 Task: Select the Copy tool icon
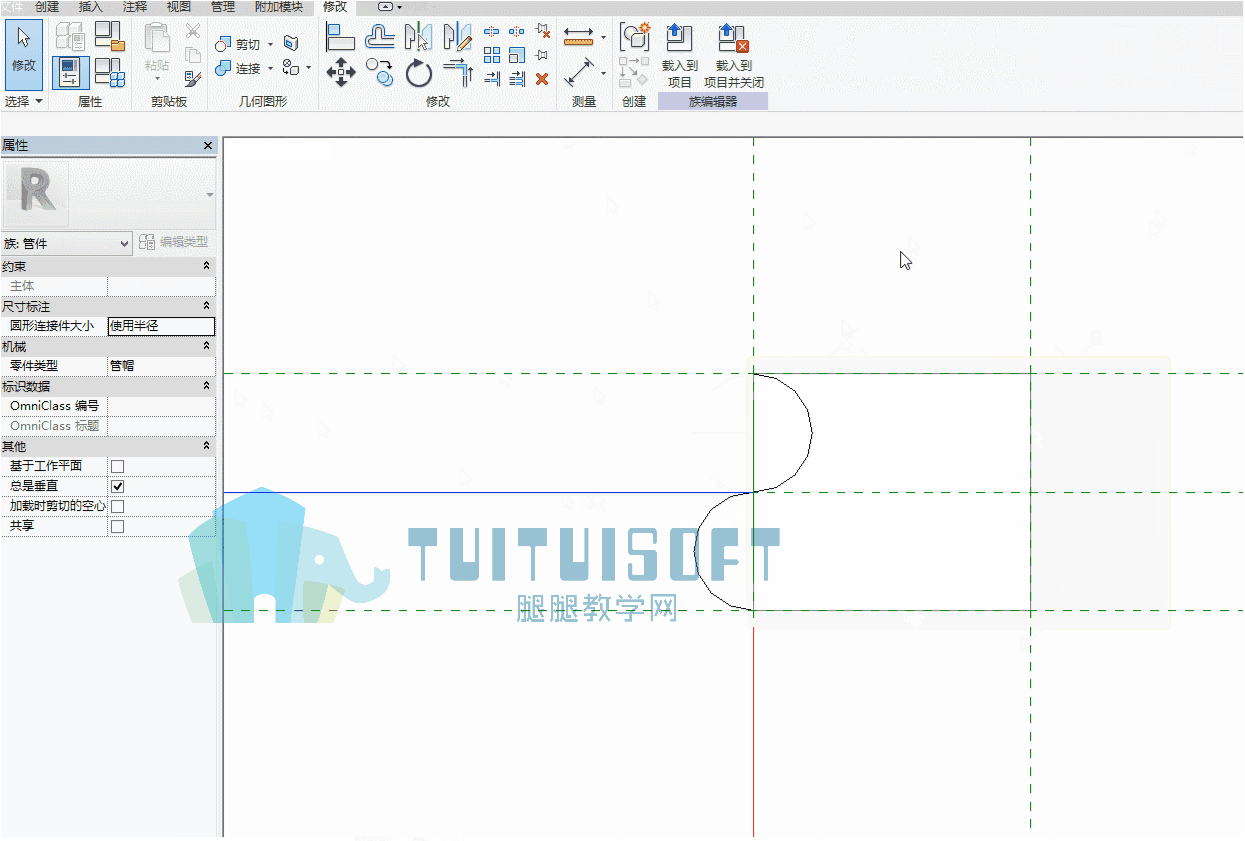click(379, 72)
